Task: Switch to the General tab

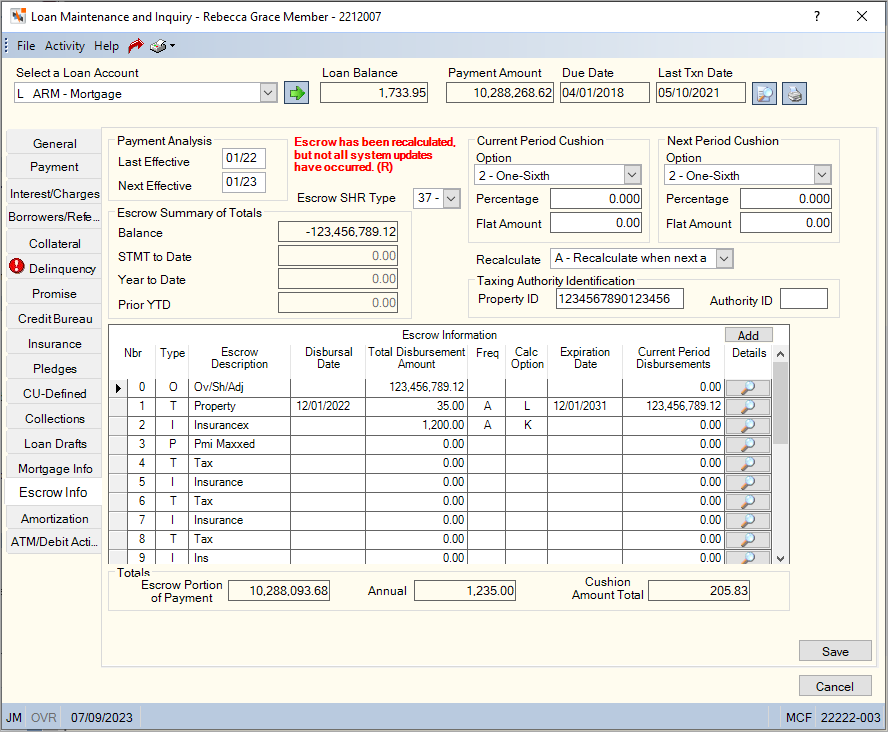Action: pos(54,143)
